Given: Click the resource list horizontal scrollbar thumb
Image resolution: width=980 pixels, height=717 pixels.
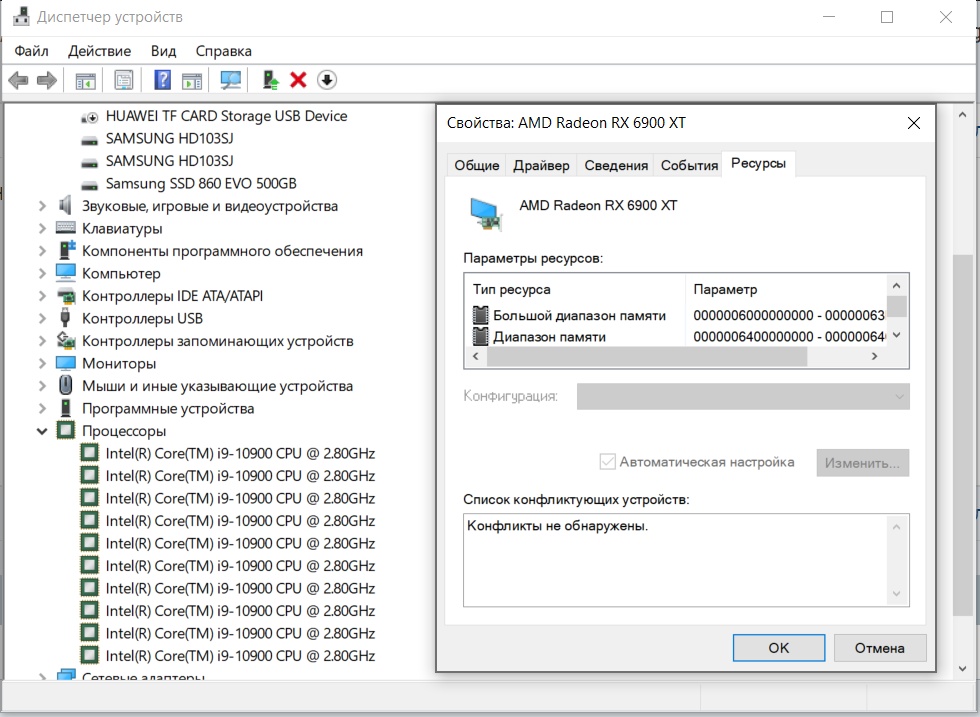Looking at the screenshot, I should tap(647, 356).
